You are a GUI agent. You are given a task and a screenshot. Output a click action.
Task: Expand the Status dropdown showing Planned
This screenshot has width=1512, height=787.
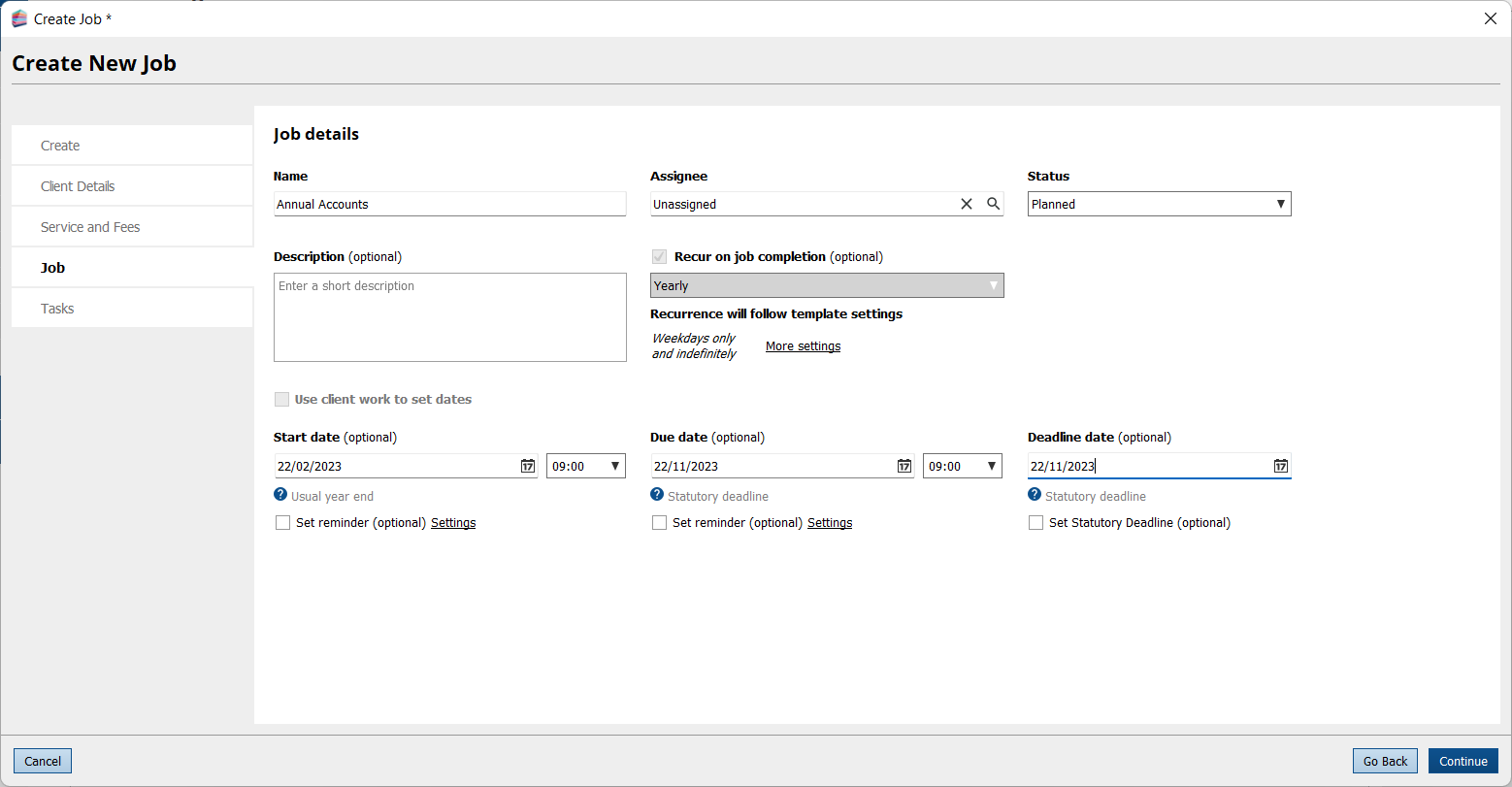1159,204
